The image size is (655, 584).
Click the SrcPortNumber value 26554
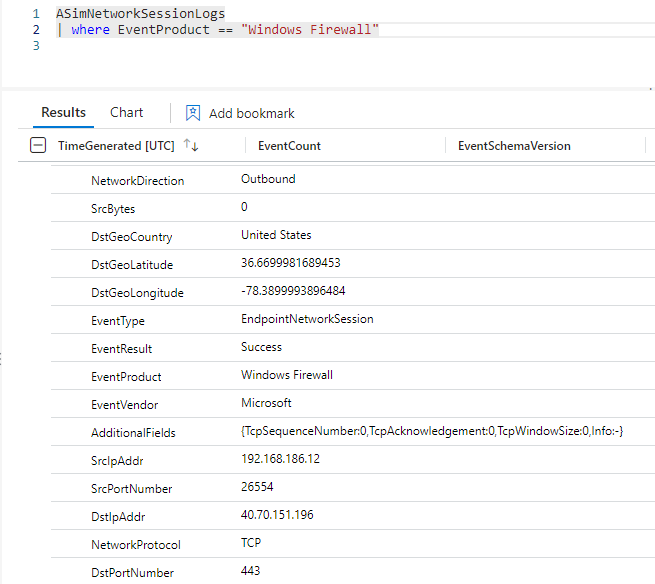tap(257, 488)
